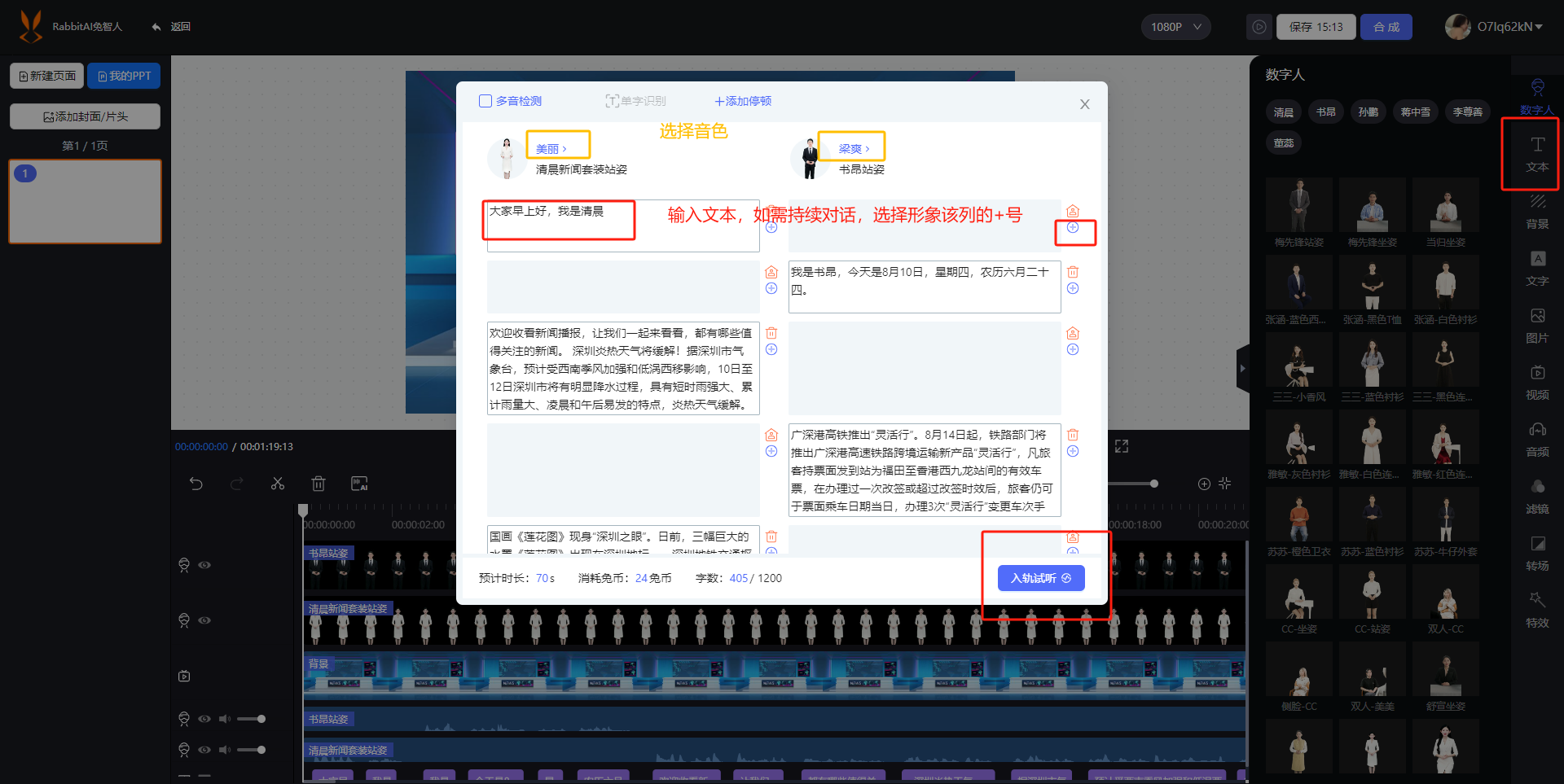The image size is (1564, 784).
Task: Click 单字识别 in dialog toolbar
Action: point(635,101)
